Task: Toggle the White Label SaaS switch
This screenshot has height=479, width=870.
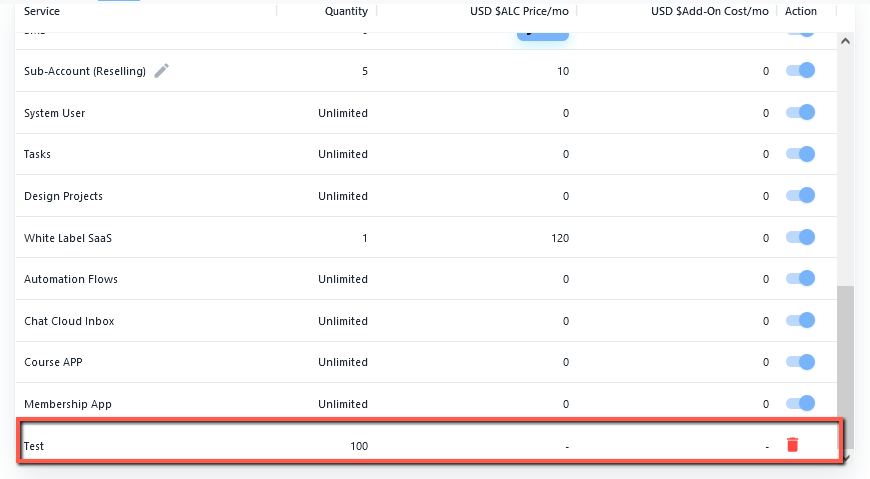Action: (801, 238)
